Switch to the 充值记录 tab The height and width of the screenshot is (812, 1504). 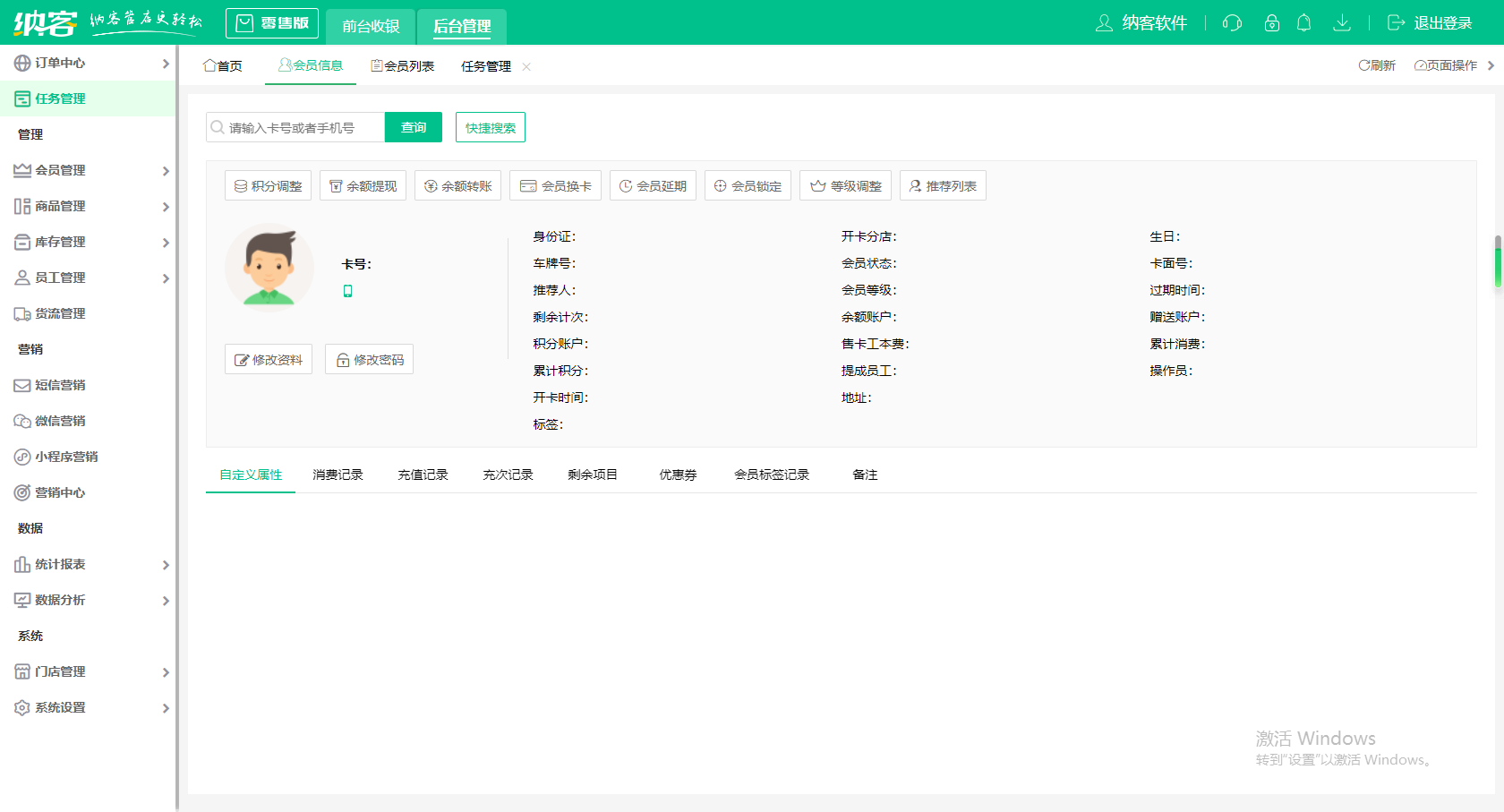pos(423,474)
